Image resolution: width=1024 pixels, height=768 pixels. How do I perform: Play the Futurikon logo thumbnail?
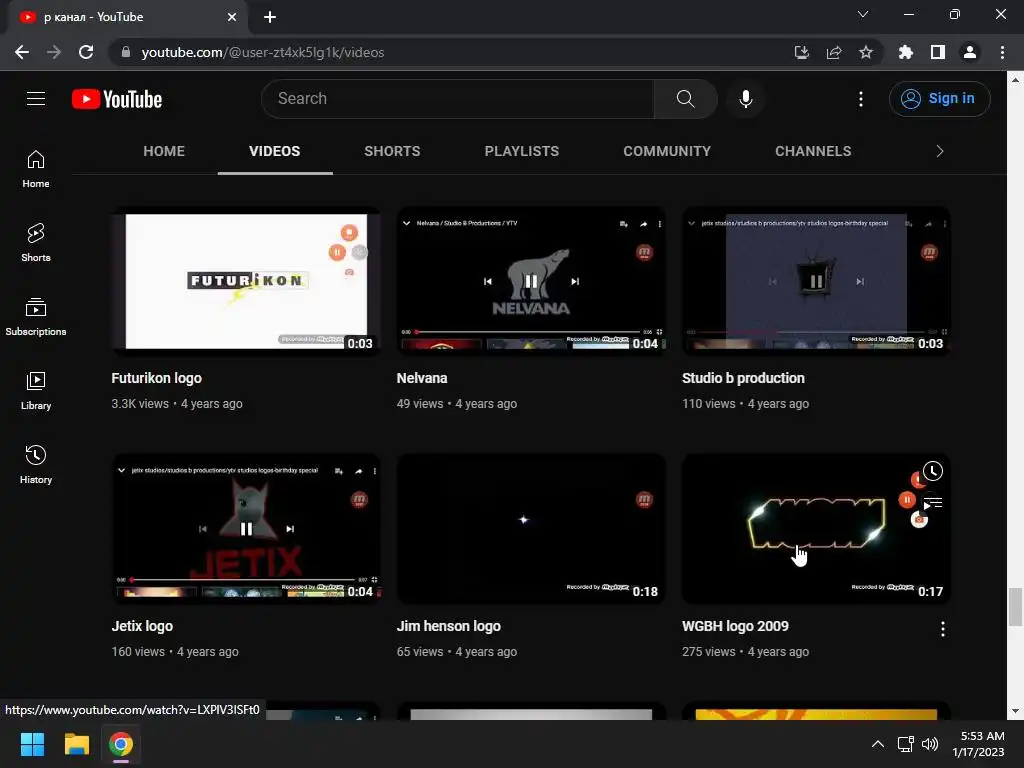(x=246, y=281)
